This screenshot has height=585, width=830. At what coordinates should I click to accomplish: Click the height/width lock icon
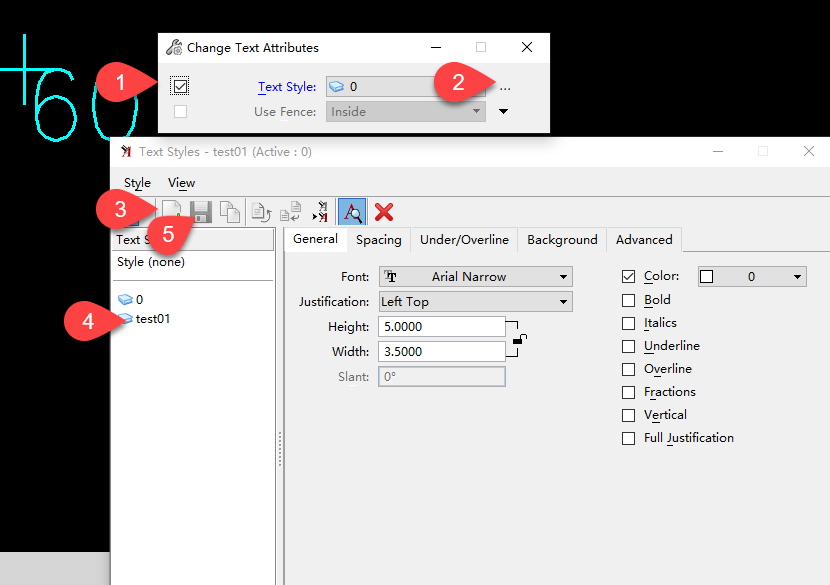[520, 339]
